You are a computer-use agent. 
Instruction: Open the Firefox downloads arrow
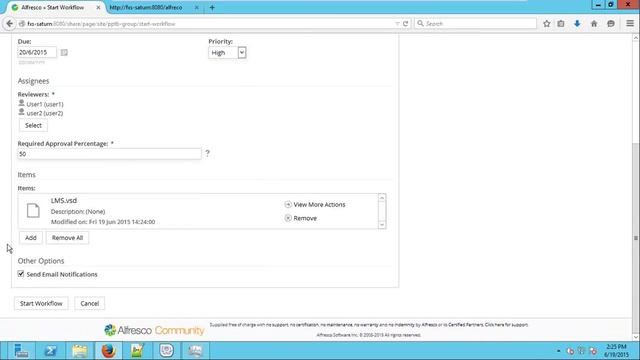(577, 24)
